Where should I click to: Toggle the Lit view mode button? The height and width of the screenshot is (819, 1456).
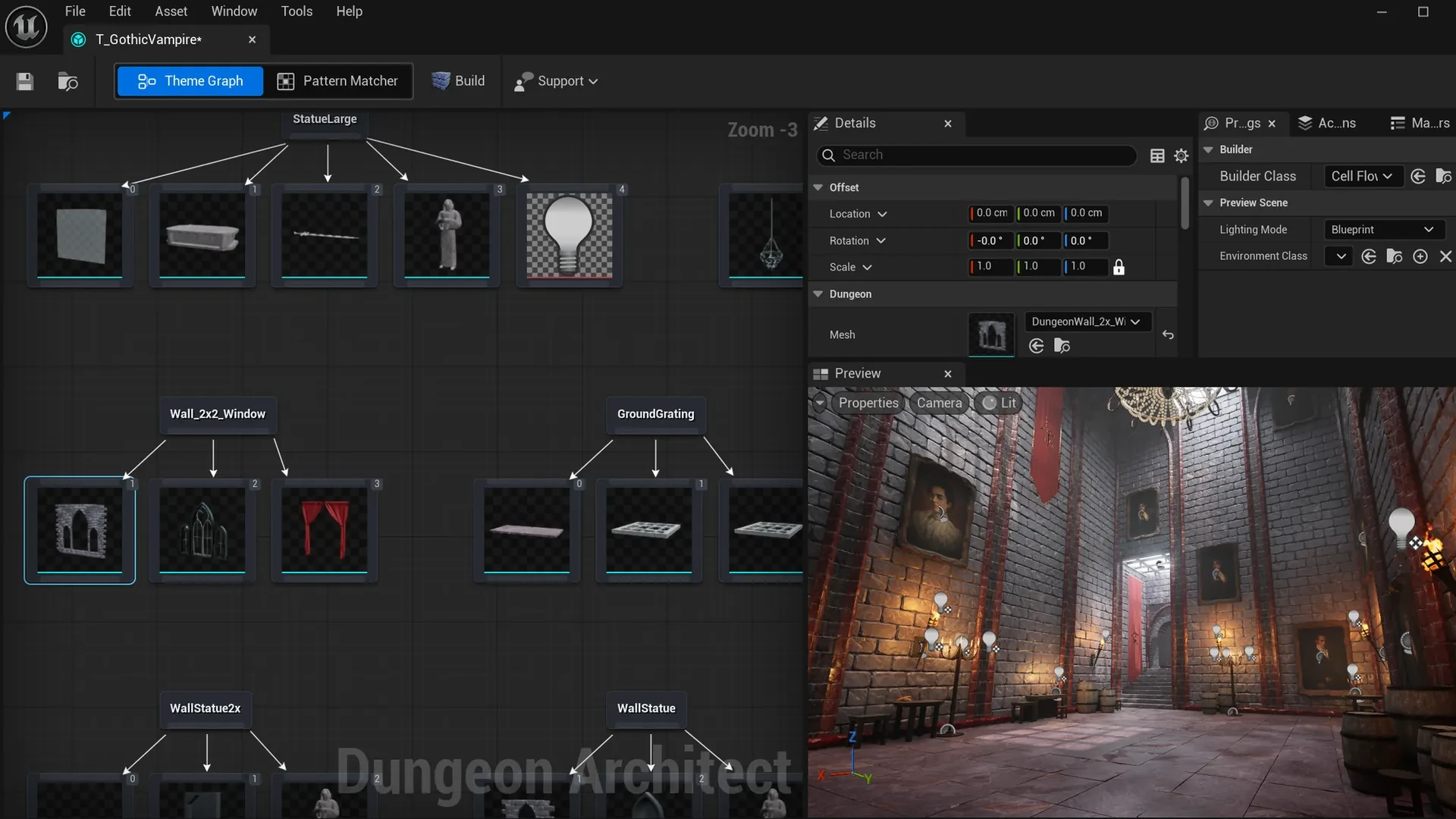998,403
